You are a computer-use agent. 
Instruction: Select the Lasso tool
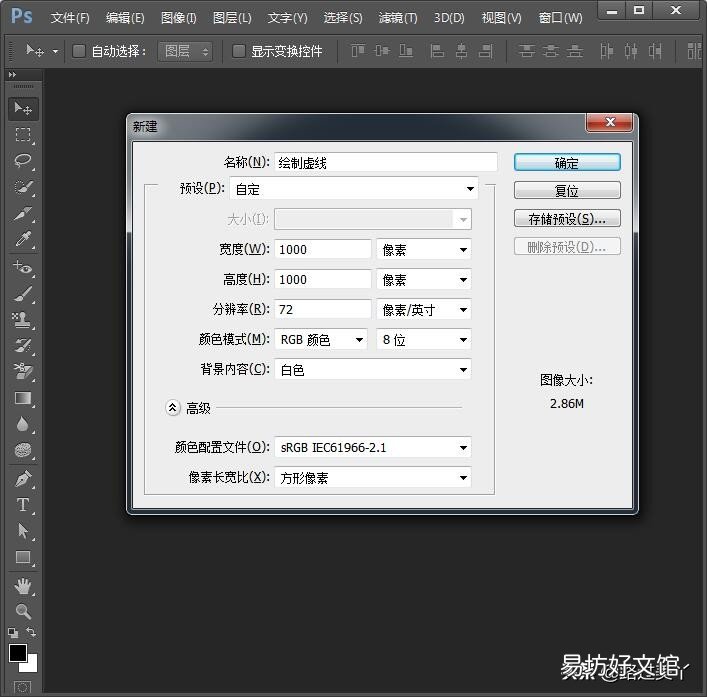[x=23, y=160]
